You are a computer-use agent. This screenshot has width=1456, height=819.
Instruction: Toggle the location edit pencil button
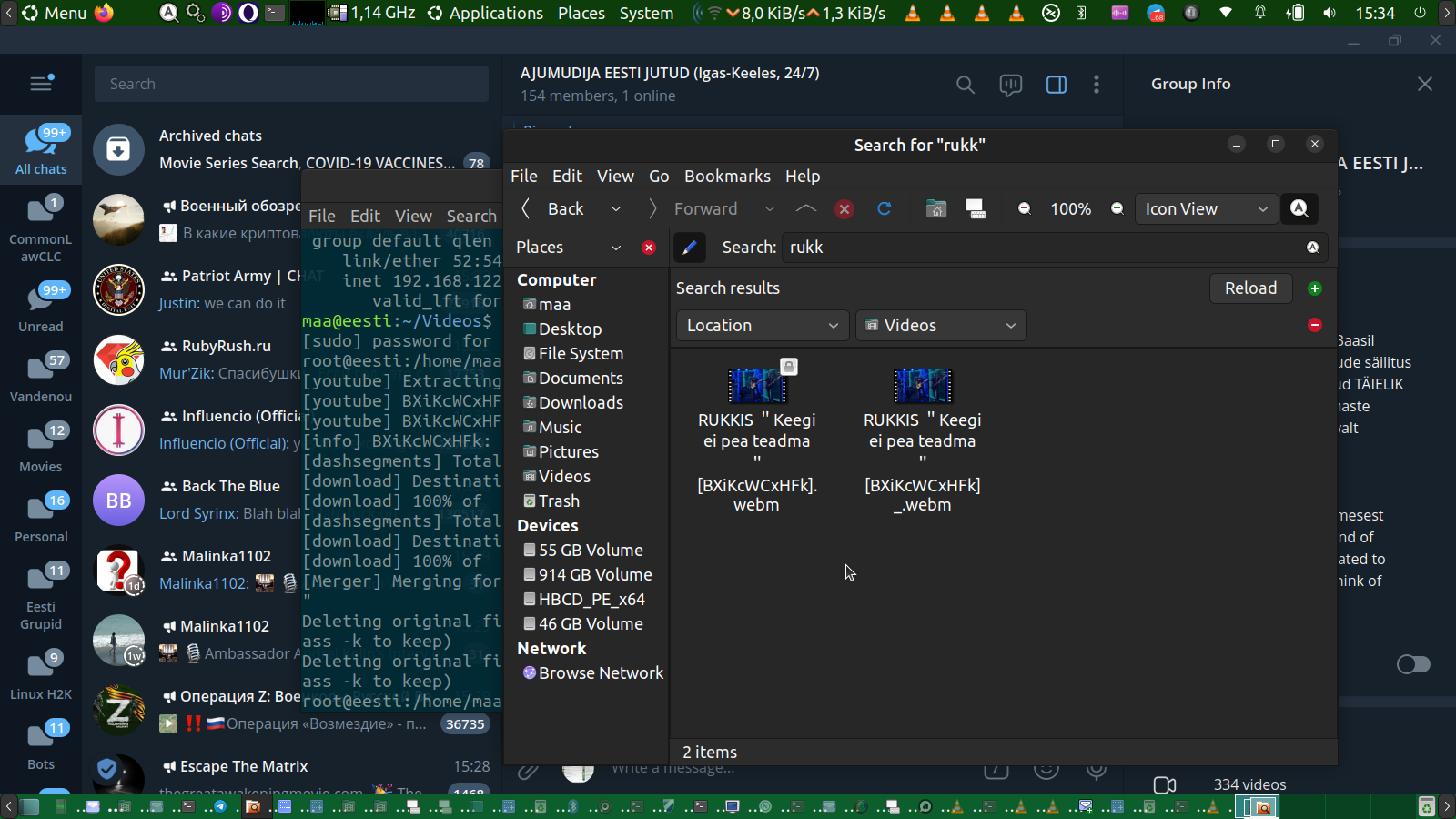pyautogui.click(x=690, y=248)
